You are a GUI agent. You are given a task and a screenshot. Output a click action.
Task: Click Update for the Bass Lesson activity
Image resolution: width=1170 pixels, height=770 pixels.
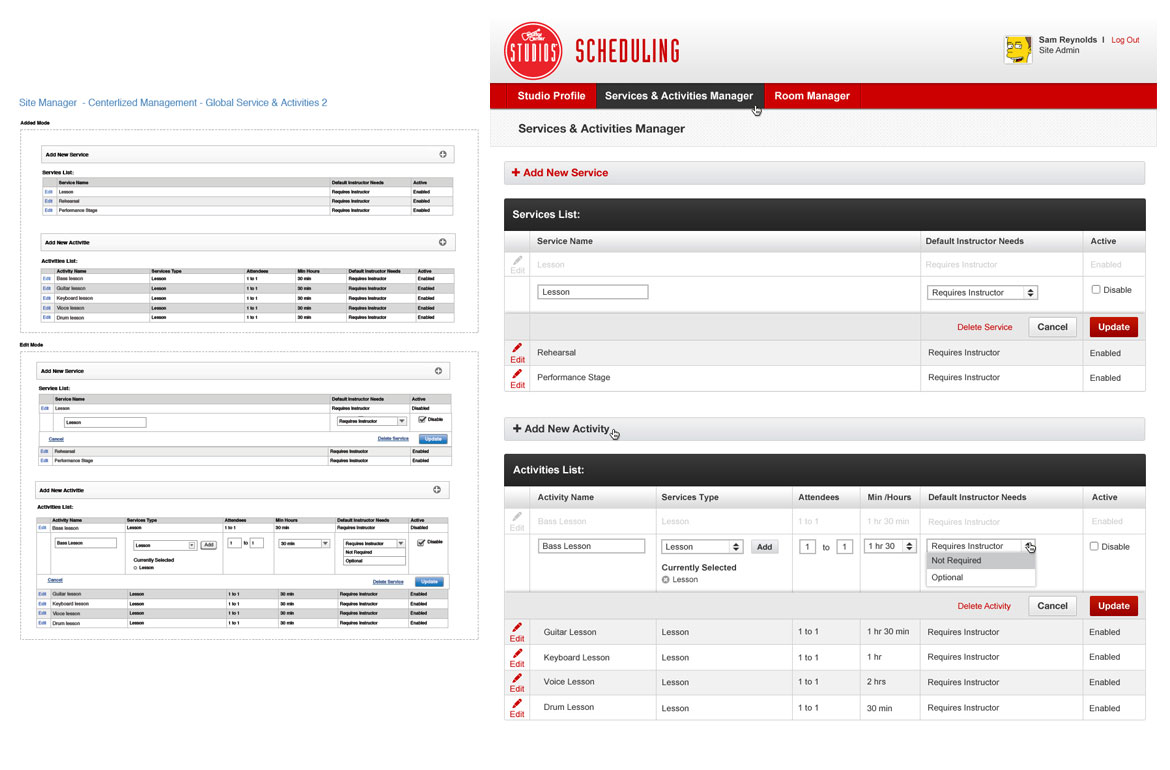coord(1113,606)
